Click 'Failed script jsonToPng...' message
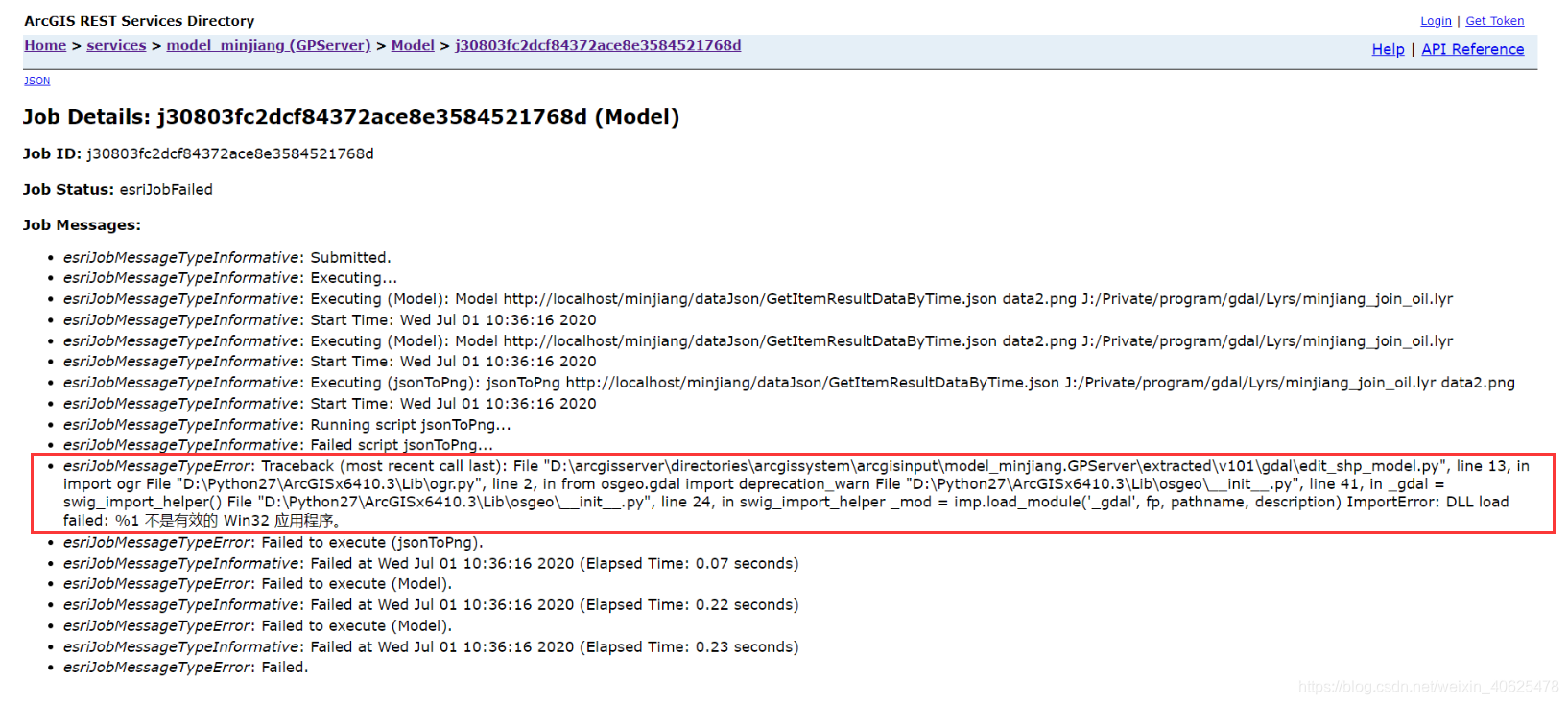 278,445
